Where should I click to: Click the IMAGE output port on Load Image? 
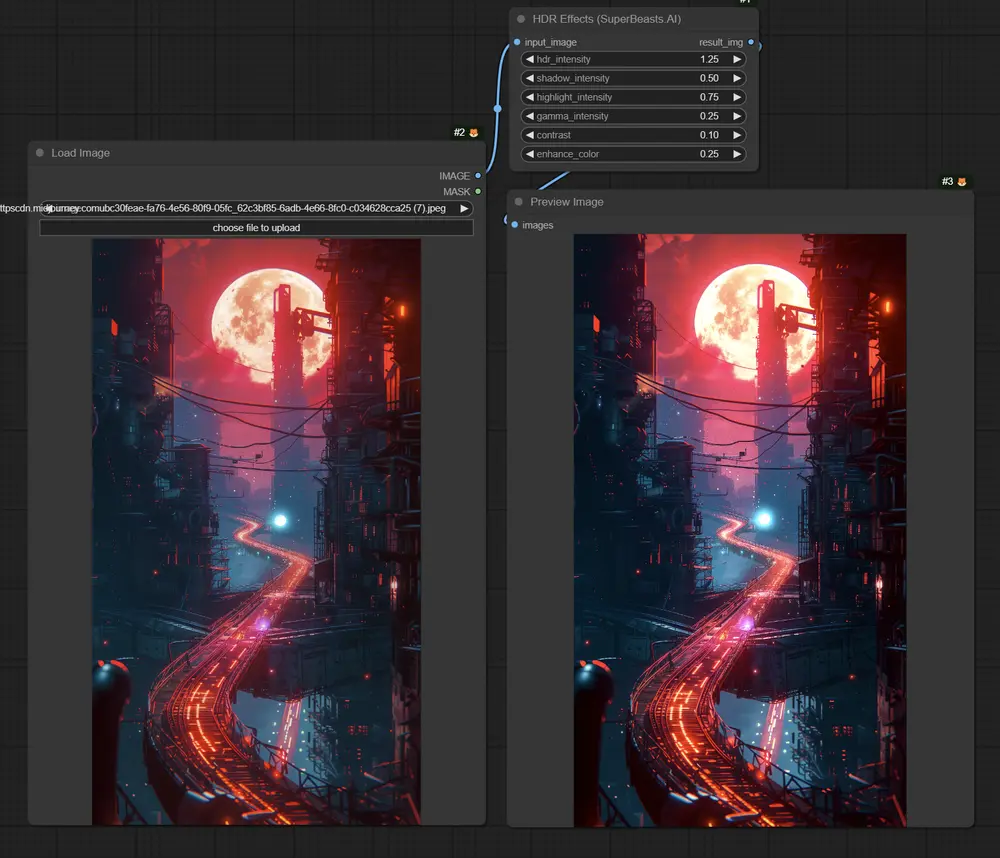478,176
